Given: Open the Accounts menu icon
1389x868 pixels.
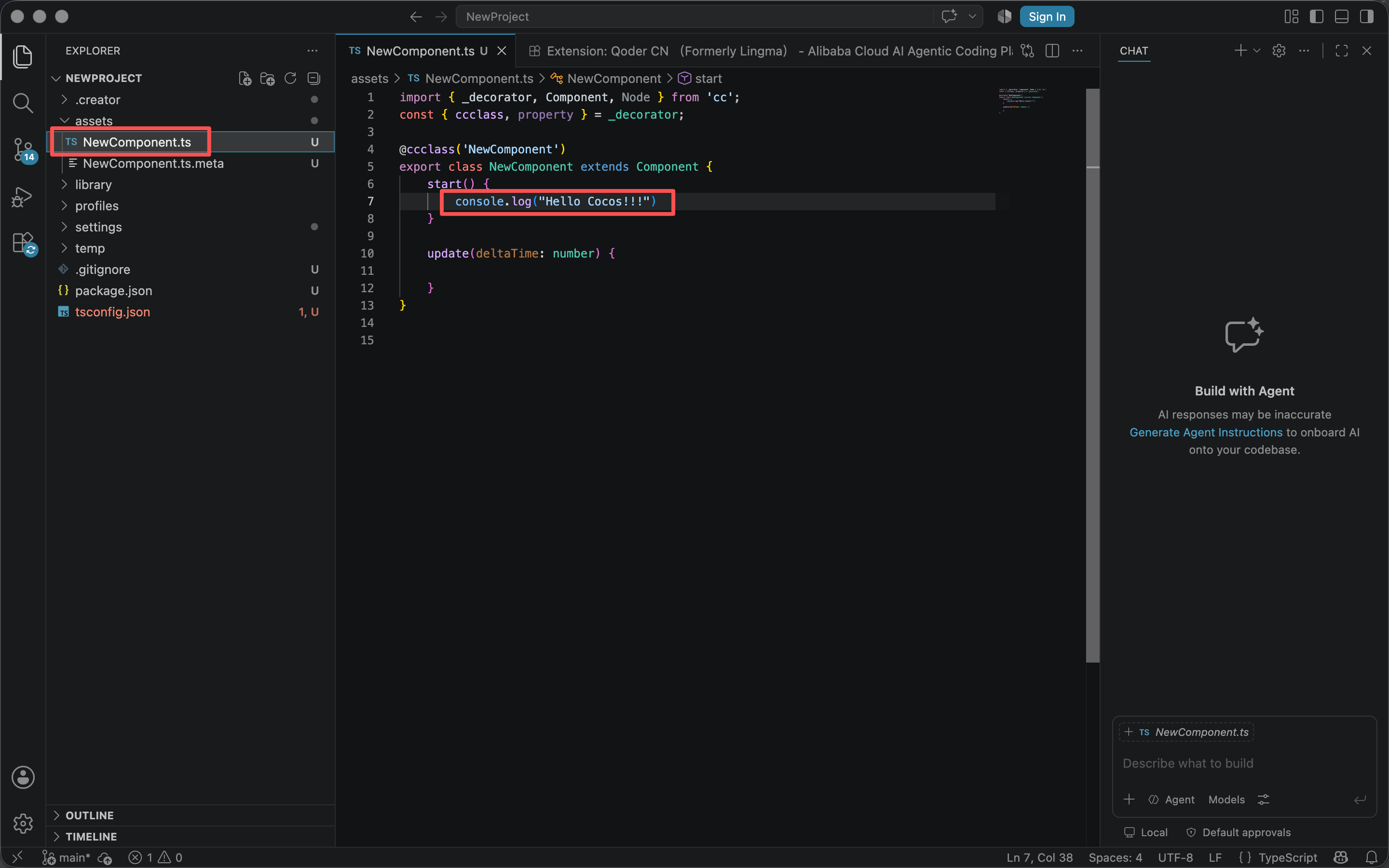Looking at the screenshot, I should (x=23, y=777).
